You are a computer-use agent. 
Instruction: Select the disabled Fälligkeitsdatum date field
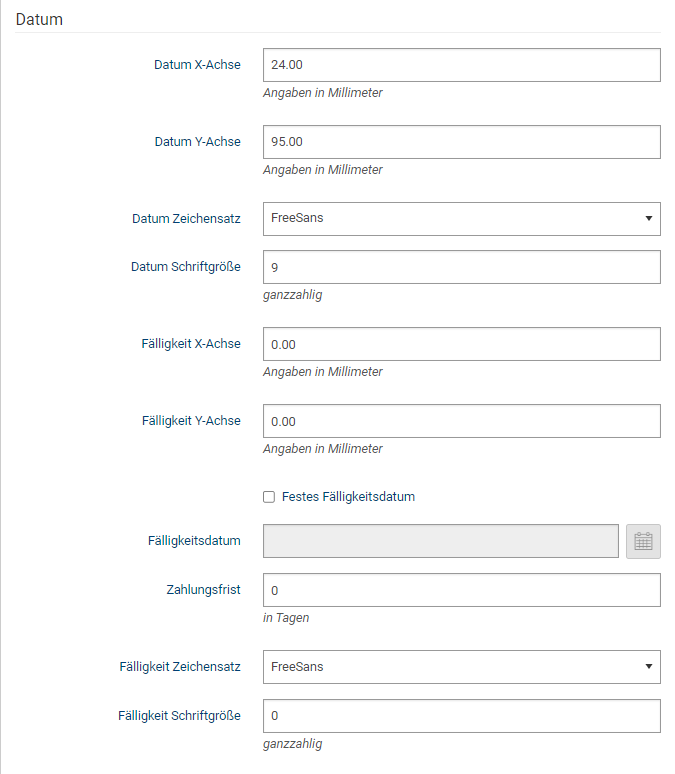point(440,541)
